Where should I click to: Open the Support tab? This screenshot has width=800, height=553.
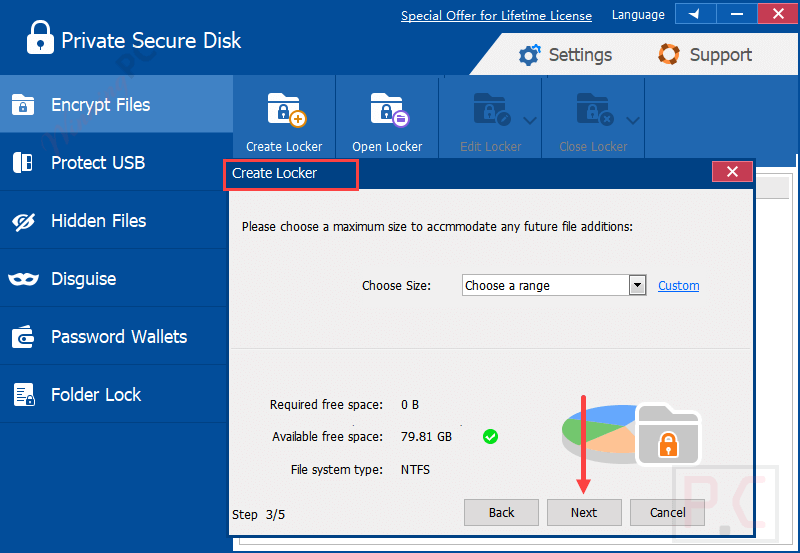pyautogui.click(x=705, y=55)
